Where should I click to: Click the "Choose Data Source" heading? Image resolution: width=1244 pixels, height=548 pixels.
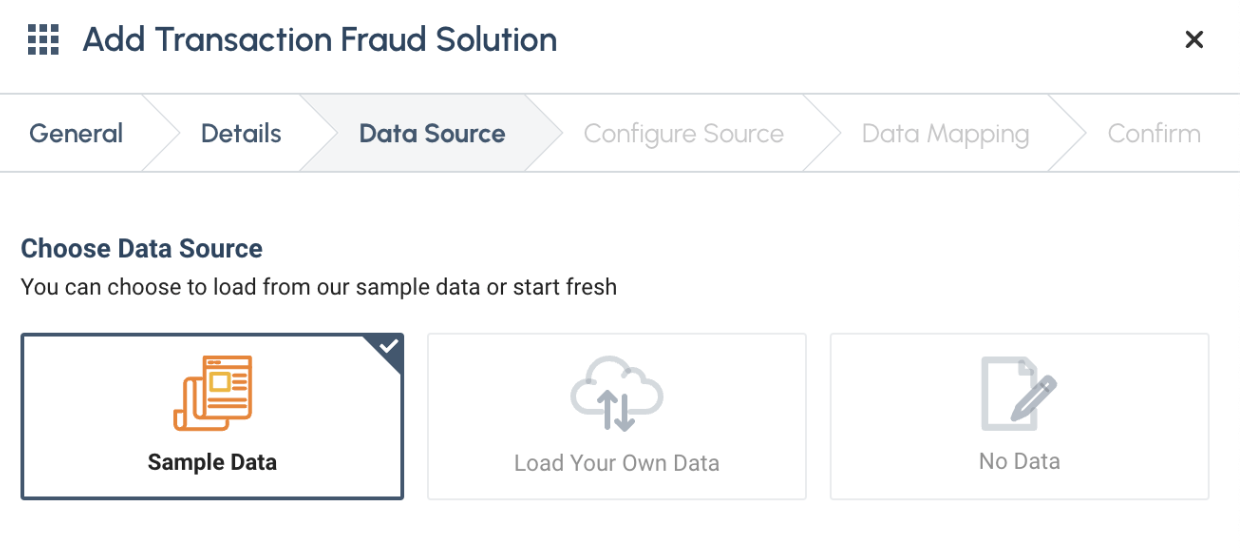point(142,249)
